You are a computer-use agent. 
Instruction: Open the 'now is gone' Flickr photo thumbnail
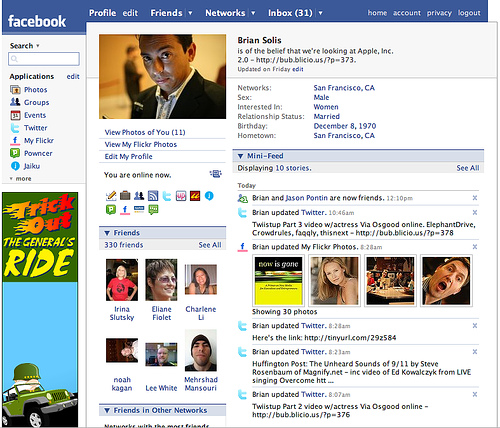point(278,280)
